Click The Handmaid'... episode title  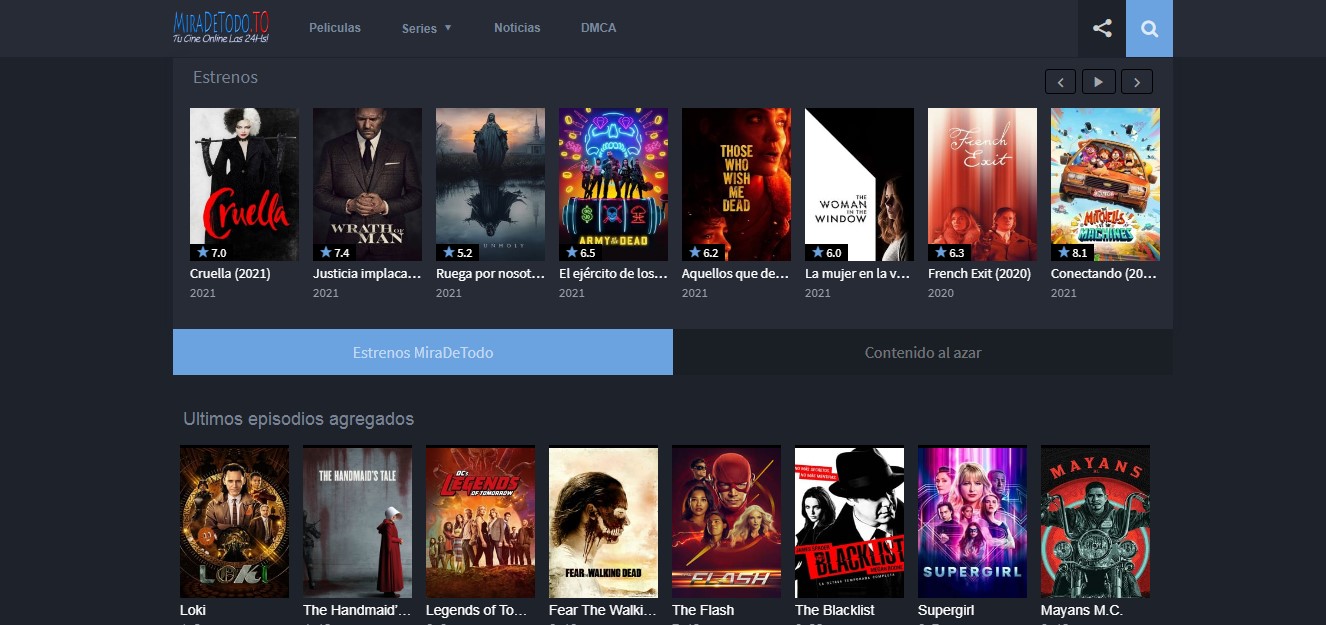point(356,610)
